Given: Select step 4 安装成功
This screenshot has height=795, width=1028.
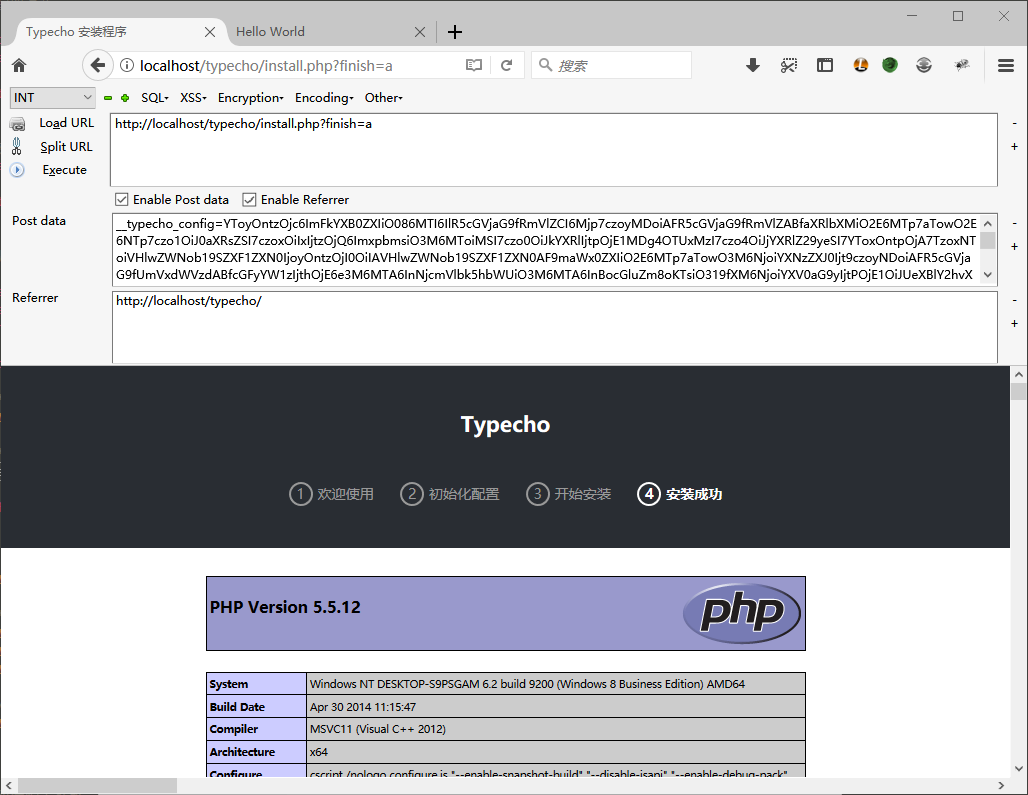Looking at the screenshot, I should [679, 494].
